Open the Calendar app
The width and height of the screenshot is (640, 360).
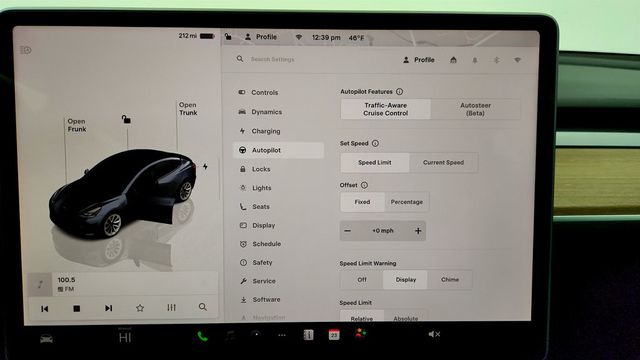(x=334, y=334)
